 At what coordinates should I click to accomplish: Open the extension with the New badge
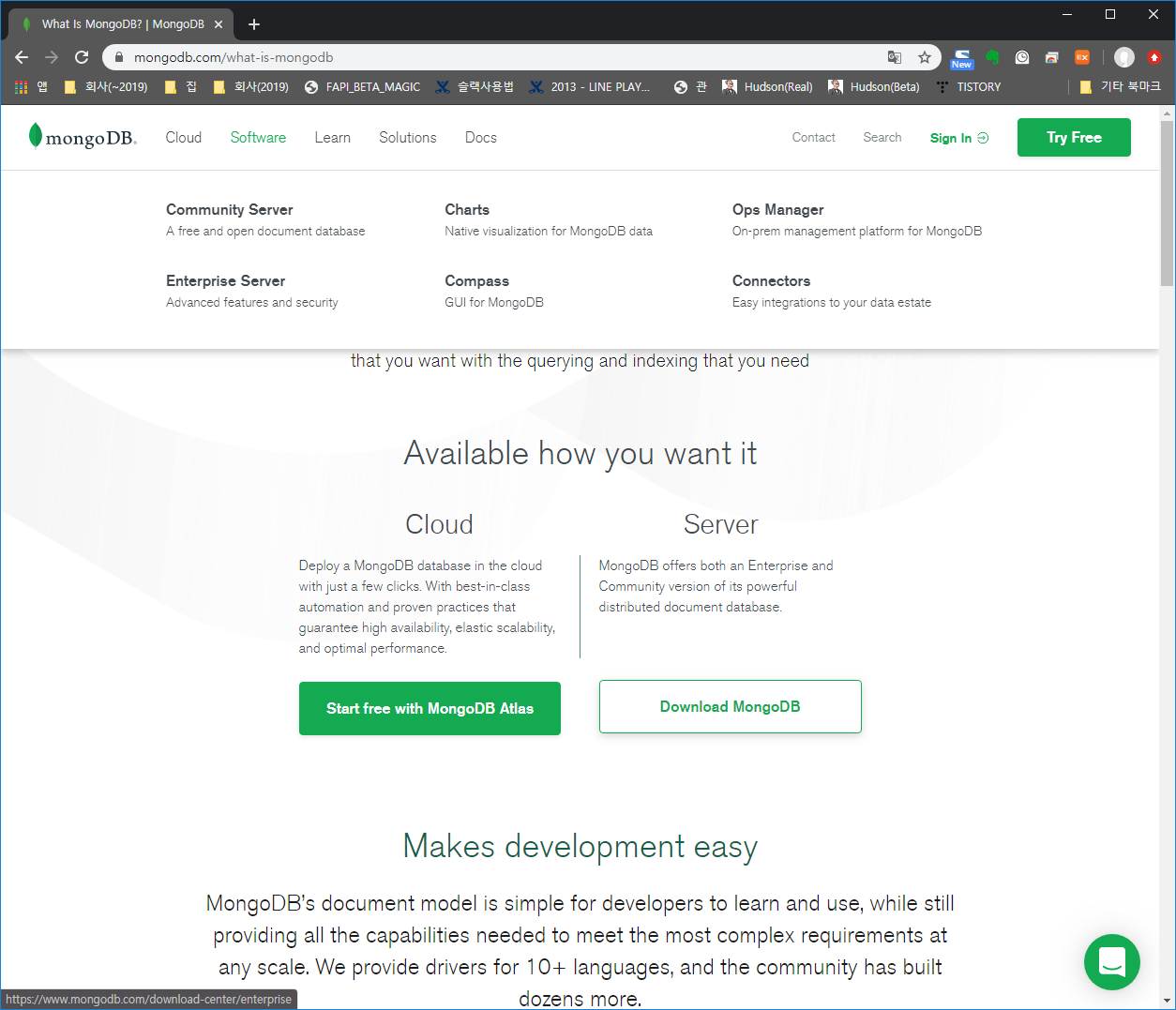[962, 58]
